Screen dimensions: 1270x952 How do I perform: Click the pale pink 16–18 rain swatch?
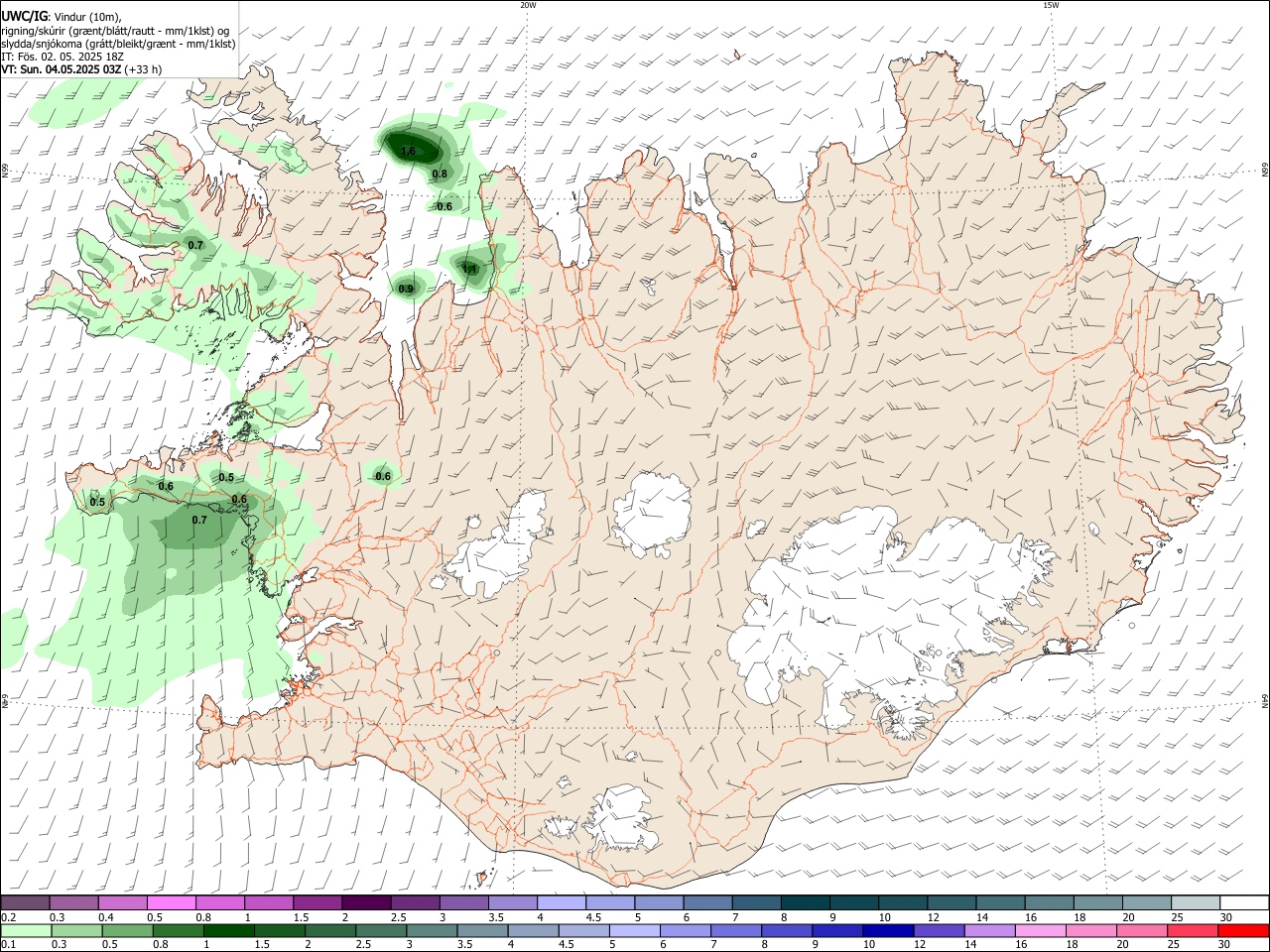pos(1041,930)
